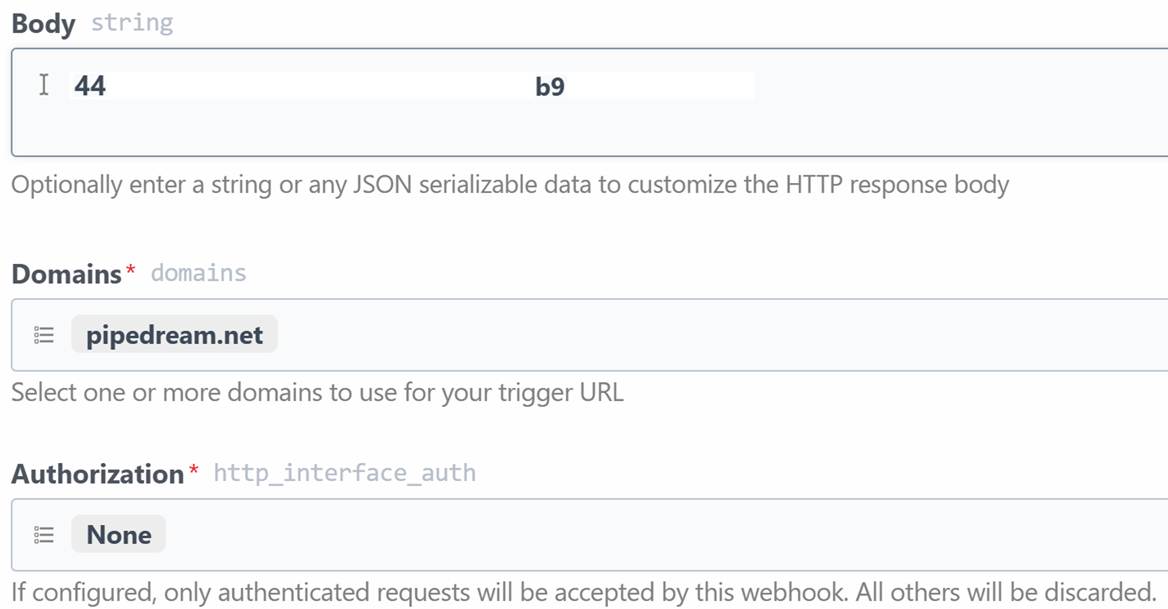Focus the Body string text area
1168x609 pixels.
589,102
